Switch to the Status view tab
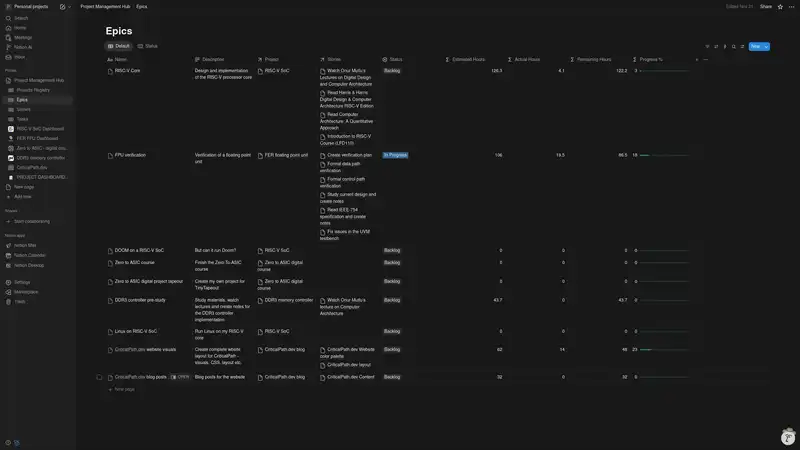Image resolution: width=800 pixels, height=450 pixels. 148,46
